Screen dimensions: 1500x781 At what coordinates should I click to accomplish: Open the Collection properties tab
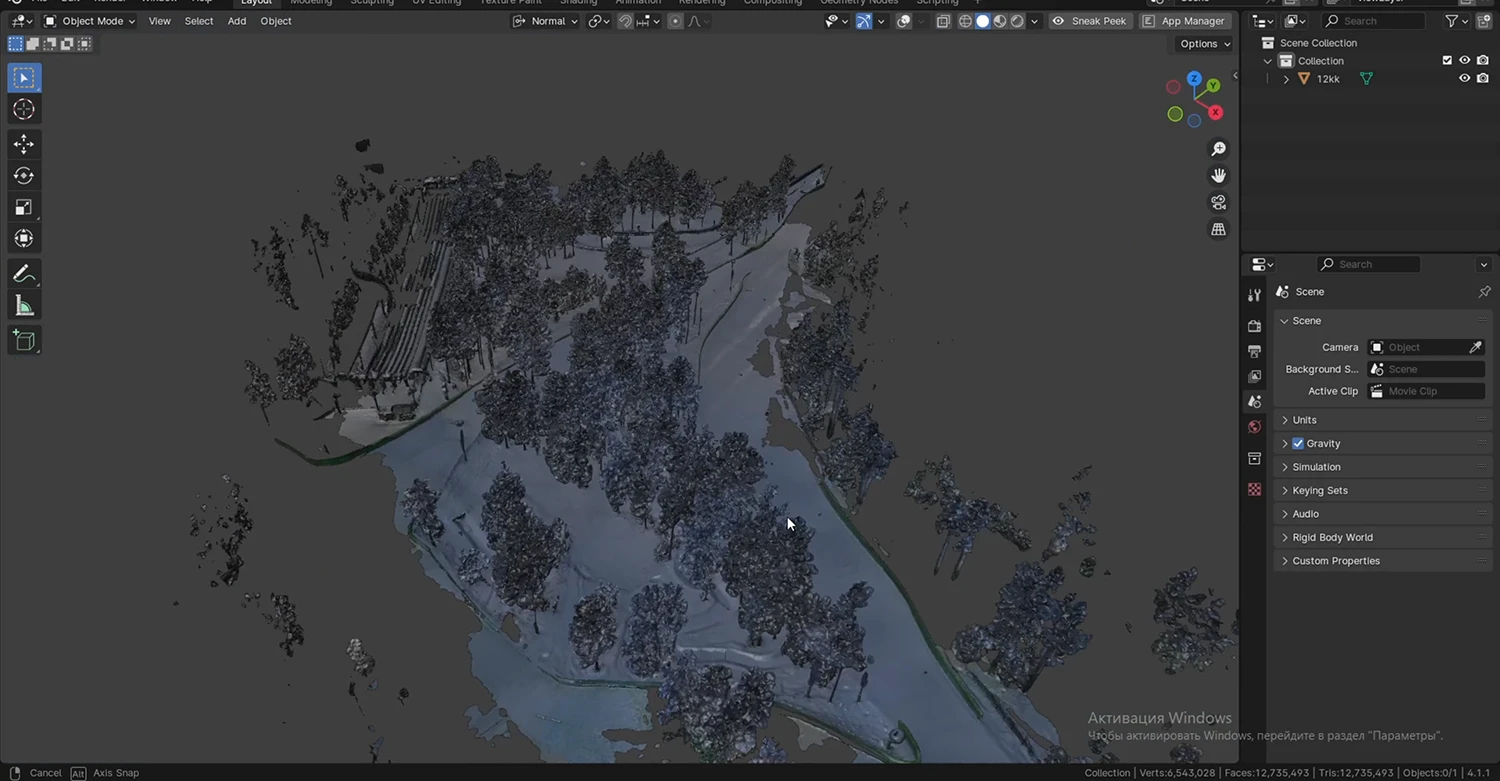[x=1254, y=458]
